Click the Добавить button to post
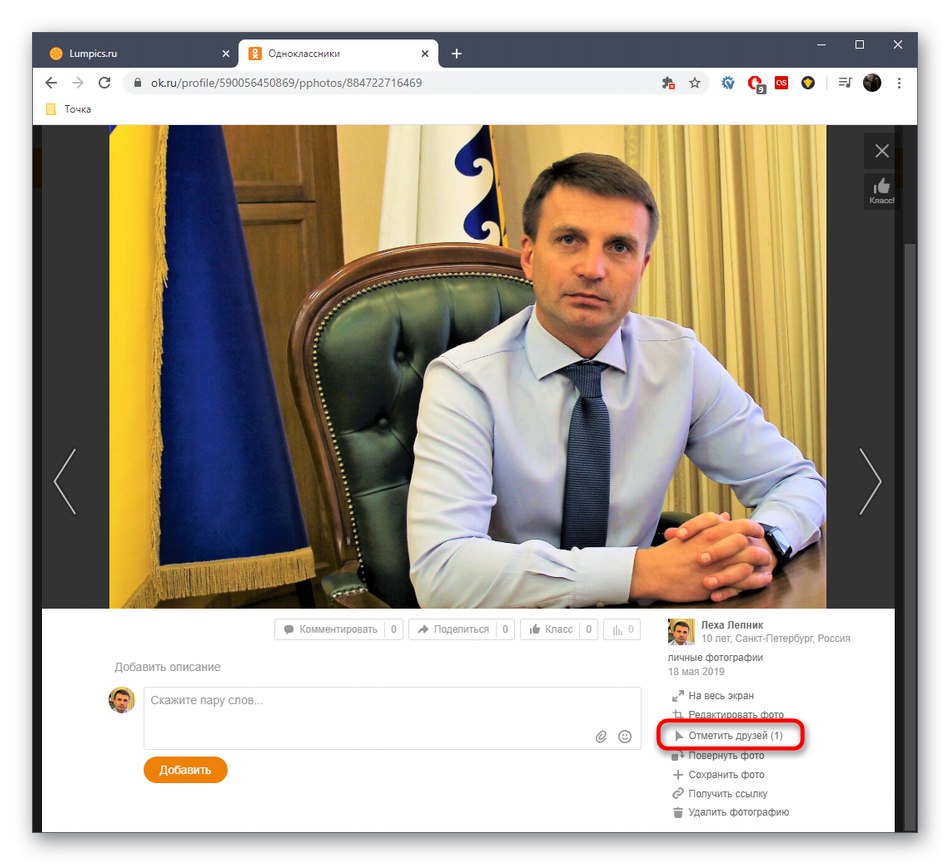Image resolution: width=950 pixels, height=865 pixels. (185, 770)
